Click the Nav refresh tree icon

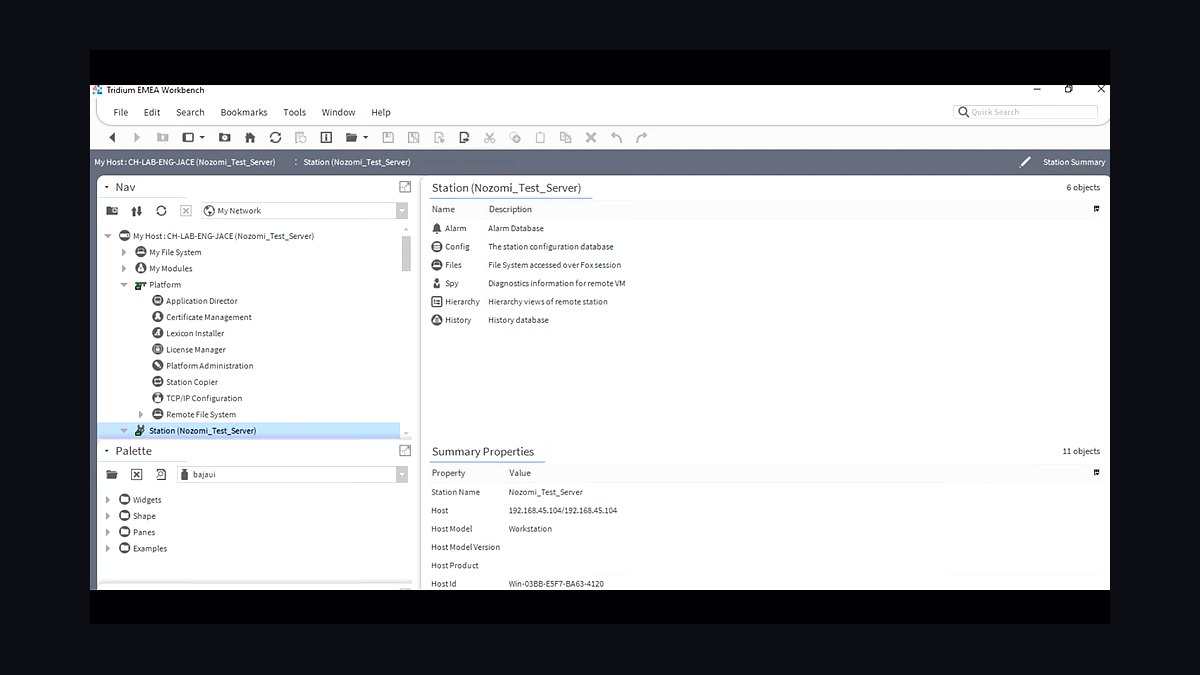(161, 211)
